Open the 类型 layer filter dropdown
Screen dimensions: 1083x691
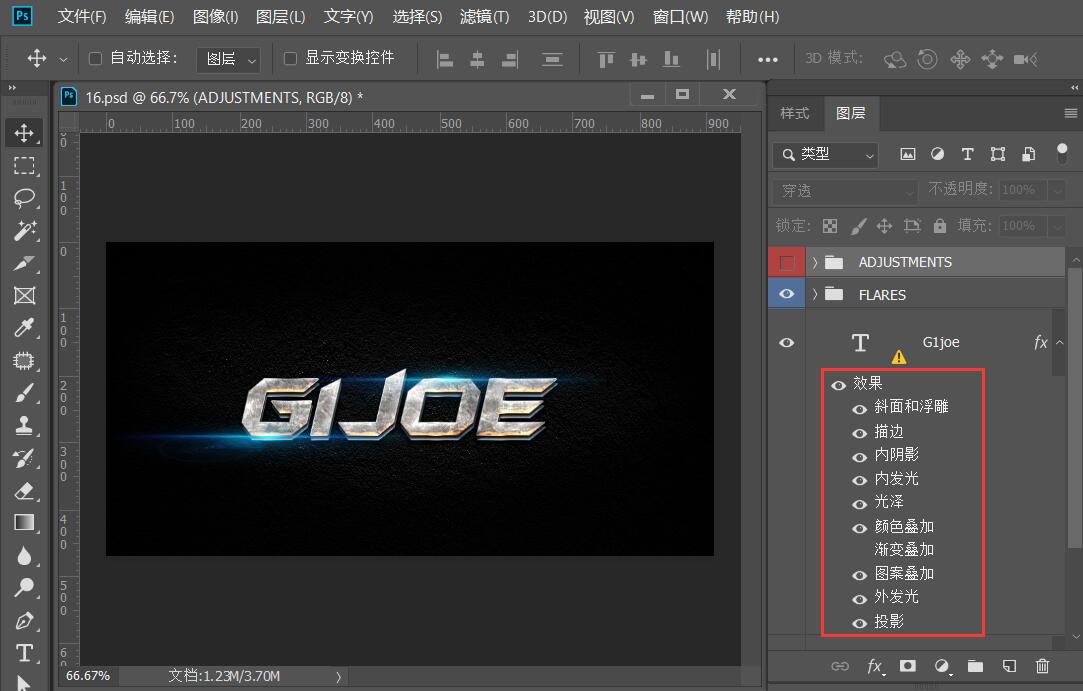[x=825, y=155]
